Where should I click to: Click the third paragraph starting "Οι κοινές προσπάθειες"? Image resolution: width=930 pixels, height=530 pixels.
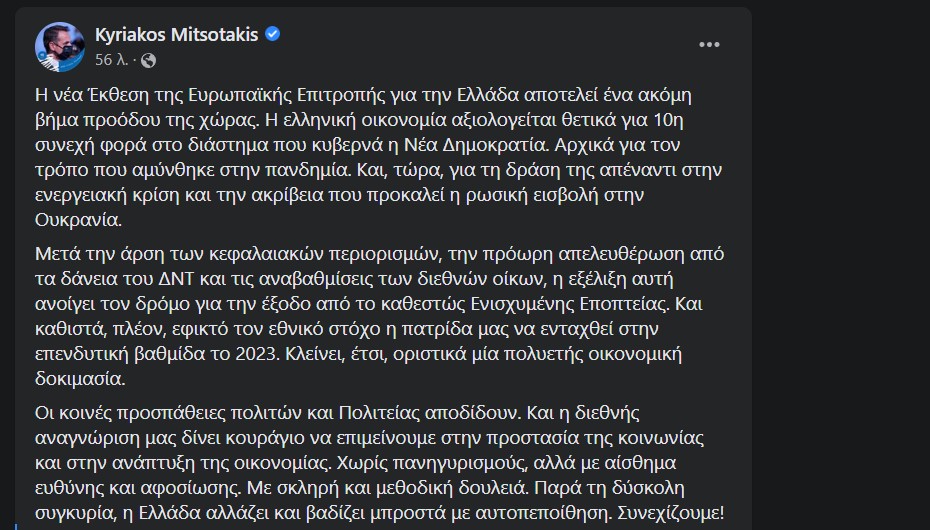tap(380, 462)
